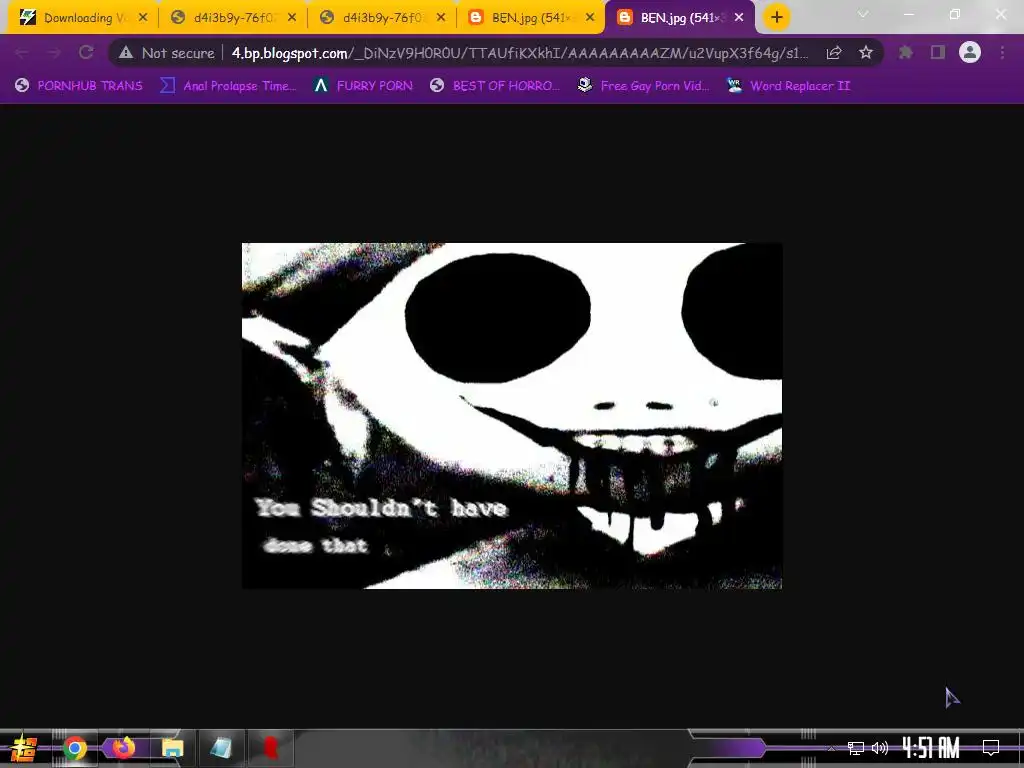This screenshot has width=1024, height=768.
Task: Open the volume speaker tray icon
Action: tap(880, 748)
